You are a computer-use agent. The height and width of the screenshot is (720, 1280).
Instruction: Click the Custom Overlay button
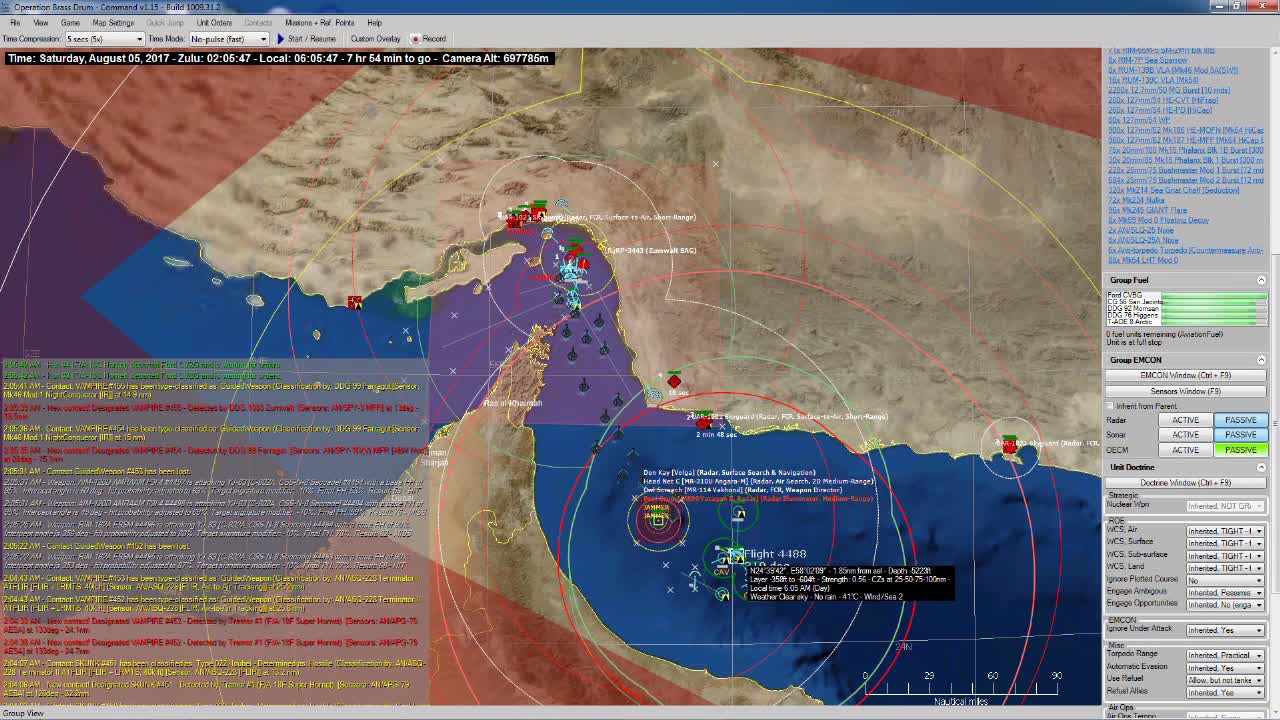point(375,39)
